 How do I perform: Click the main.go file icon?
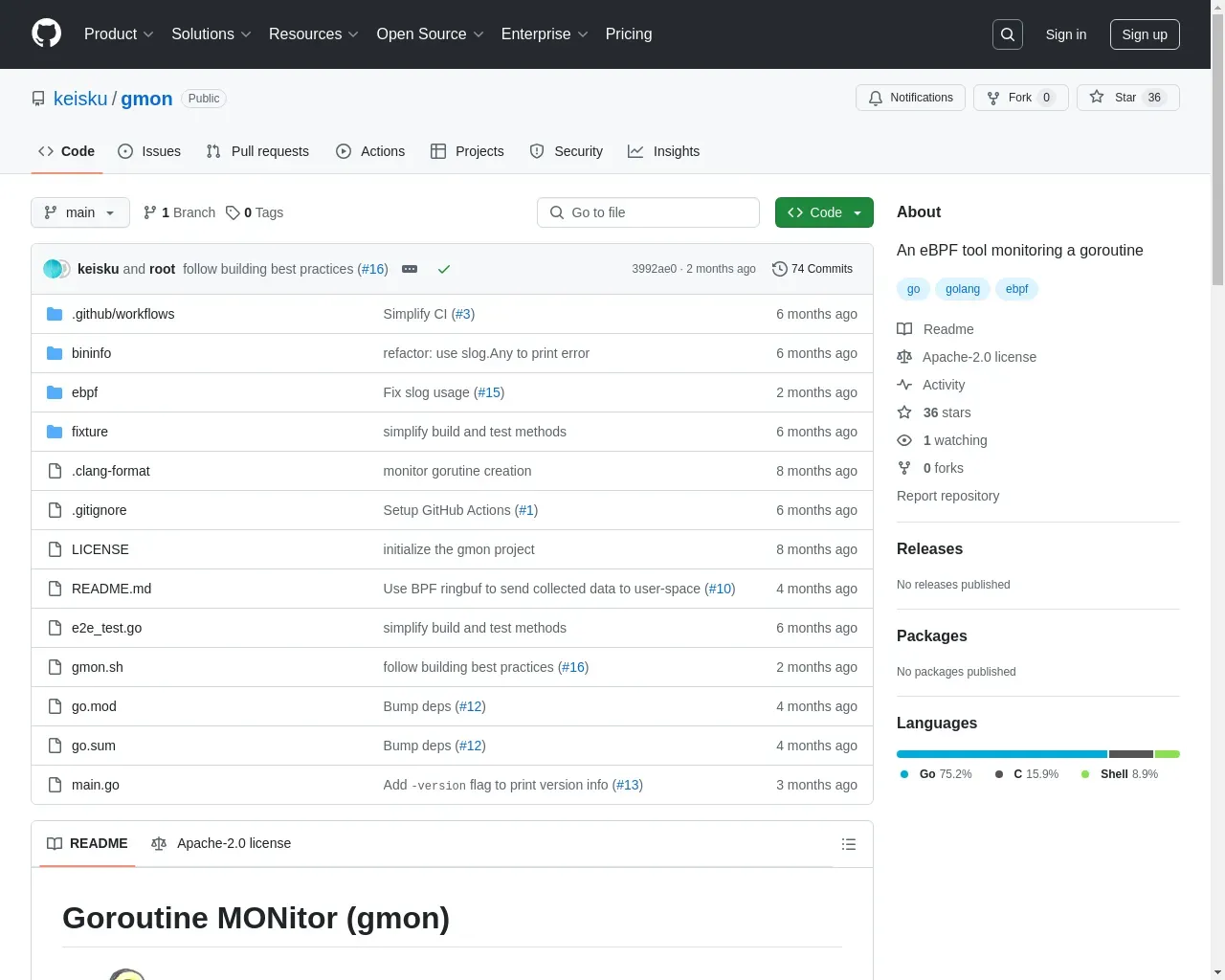(55, 785)
